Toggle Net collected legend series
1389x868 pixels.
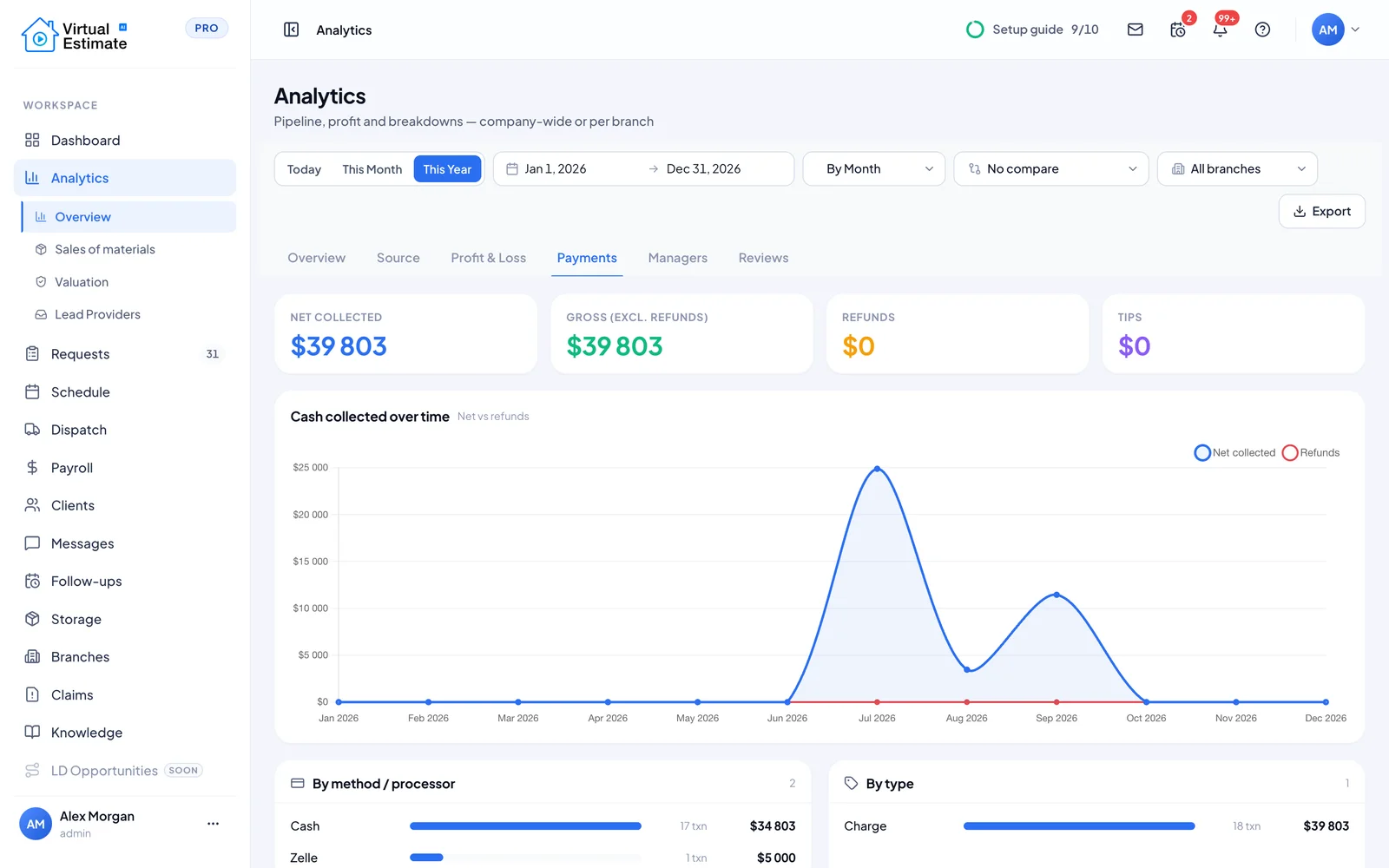1234,452
